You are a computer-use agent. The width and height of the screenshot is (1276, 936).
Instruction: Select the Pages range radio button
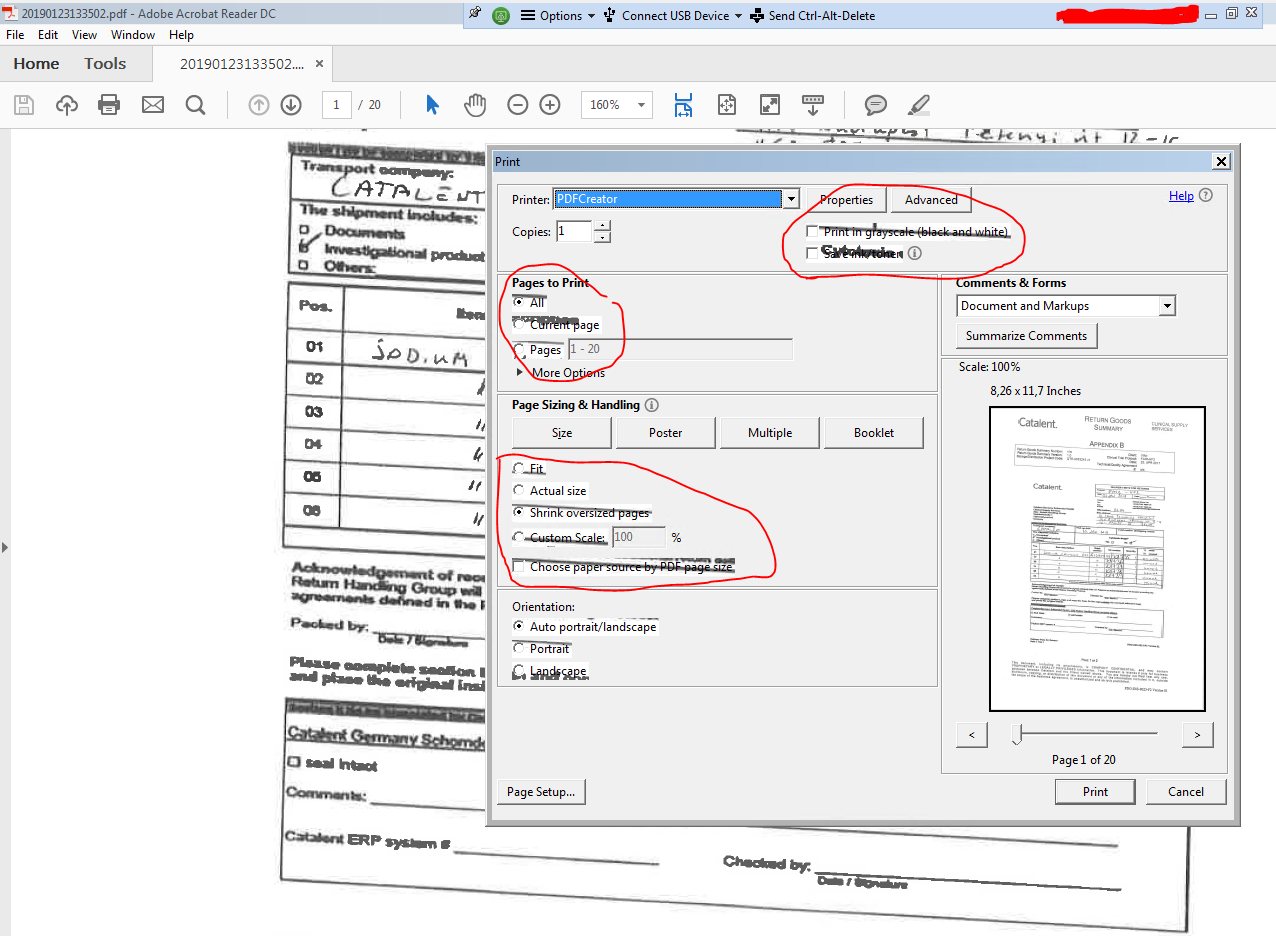[x=519, y=350]
